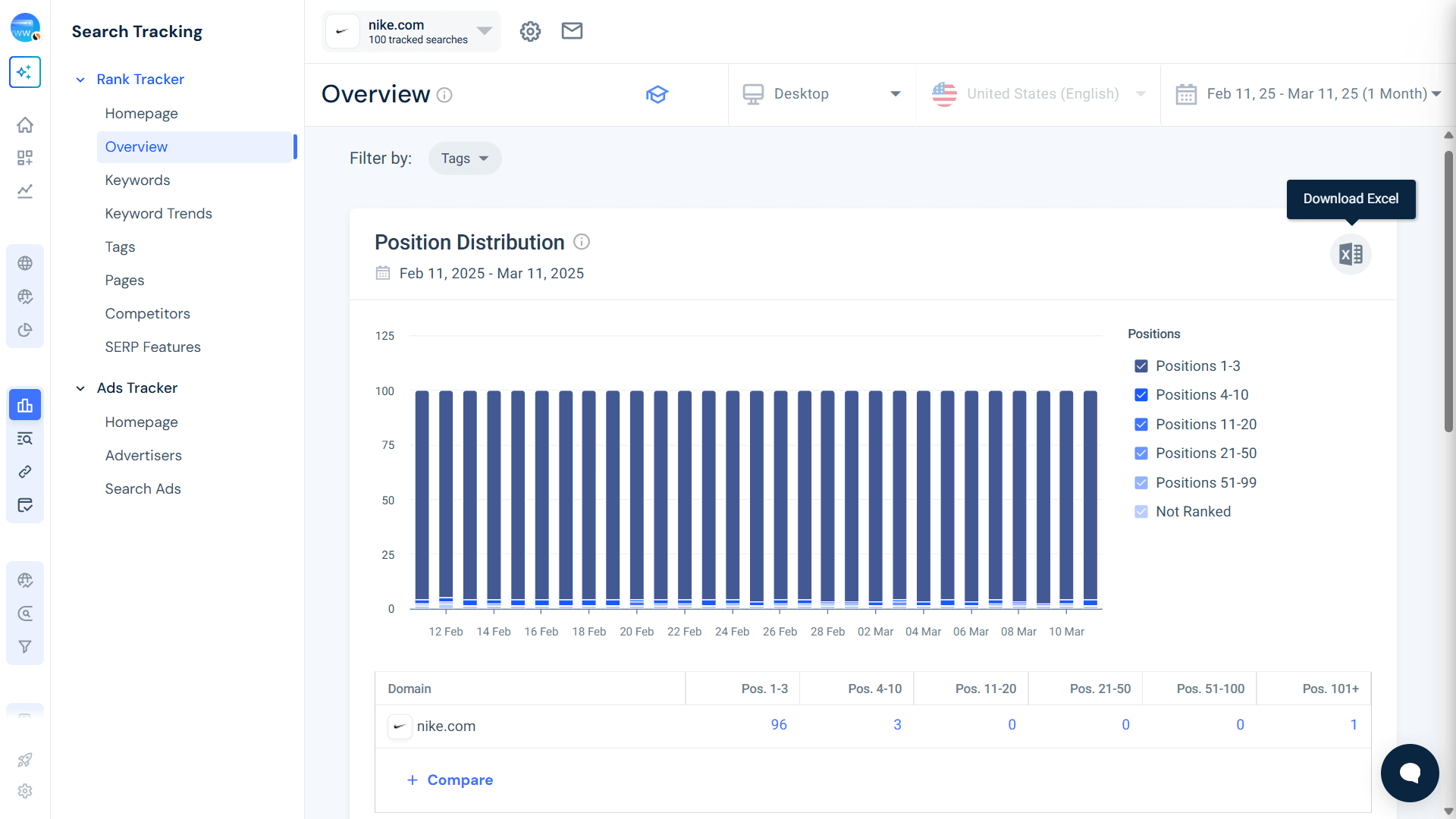1456x819 pixels.
Task: Click the pie chart icon in sidebar
Action: point(25,330)
